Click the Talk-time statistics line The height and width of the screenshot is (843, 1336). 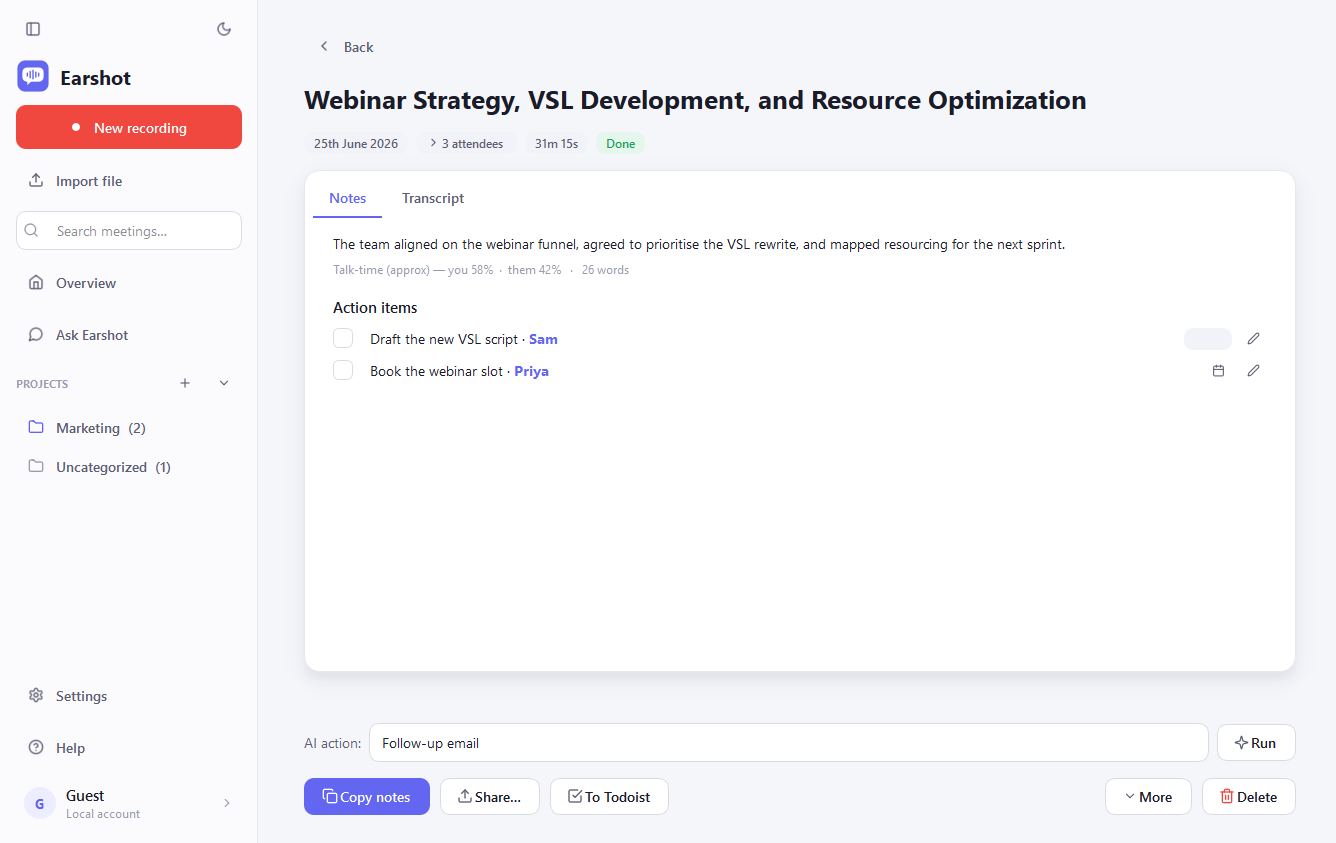pyautogui.click(x=481, y=270)
